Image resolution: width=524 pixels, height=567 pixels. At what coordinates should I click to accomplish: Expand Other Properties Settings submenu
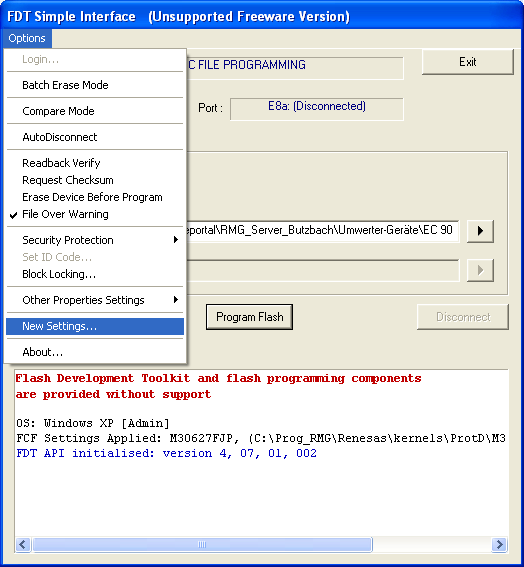pyautogui.click(x=95, y=300)
